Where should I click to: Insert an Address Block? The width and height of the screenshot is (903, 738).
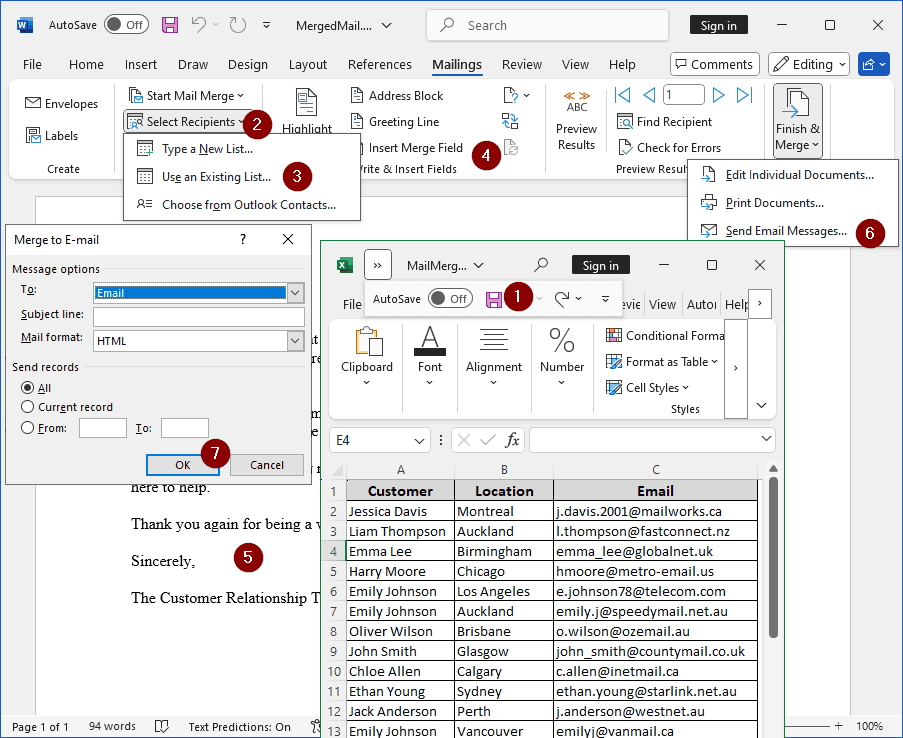coord(397,96)
